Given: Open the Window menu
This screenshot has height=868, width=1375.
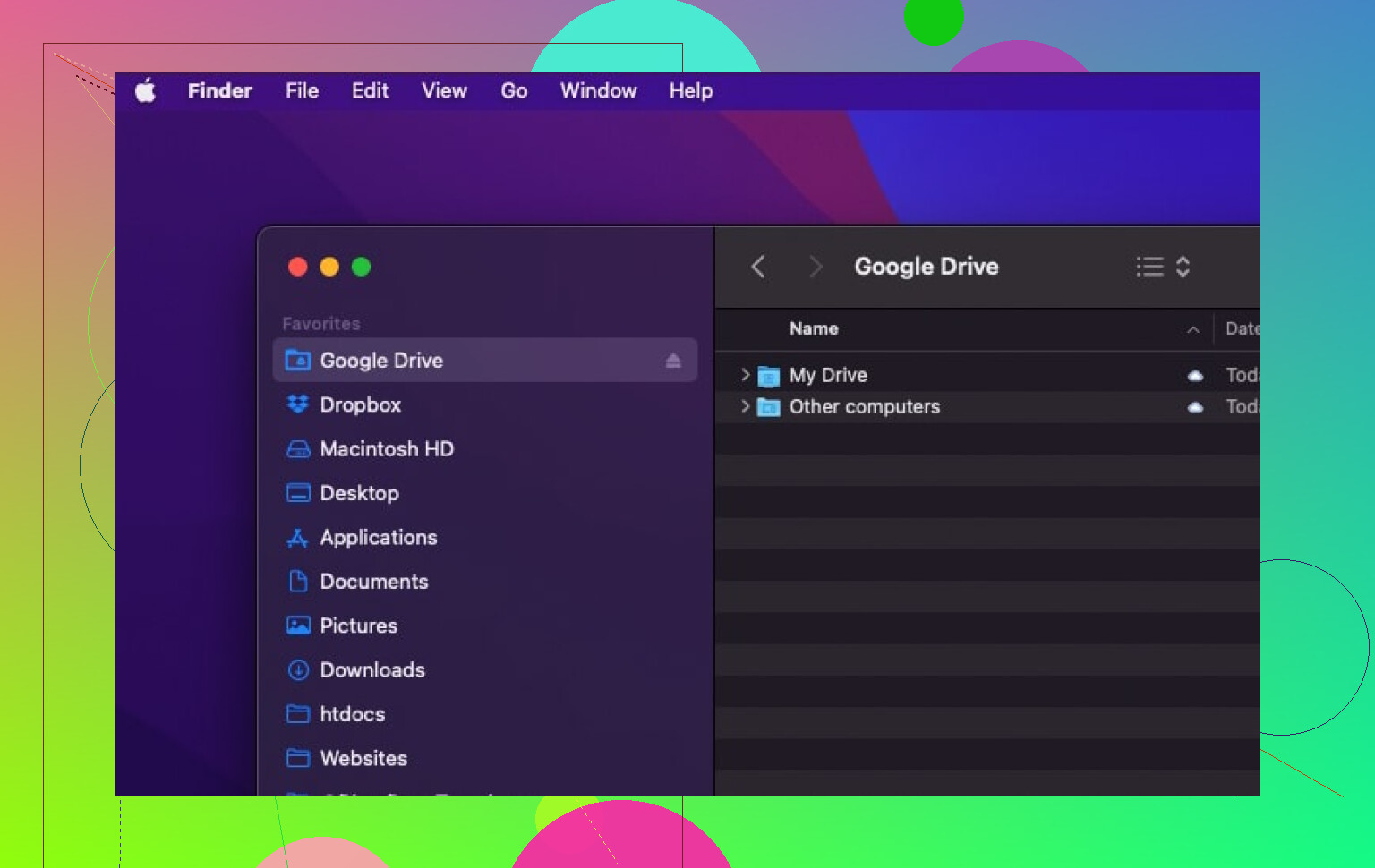Looking at the screenshot, I should 599,90.
